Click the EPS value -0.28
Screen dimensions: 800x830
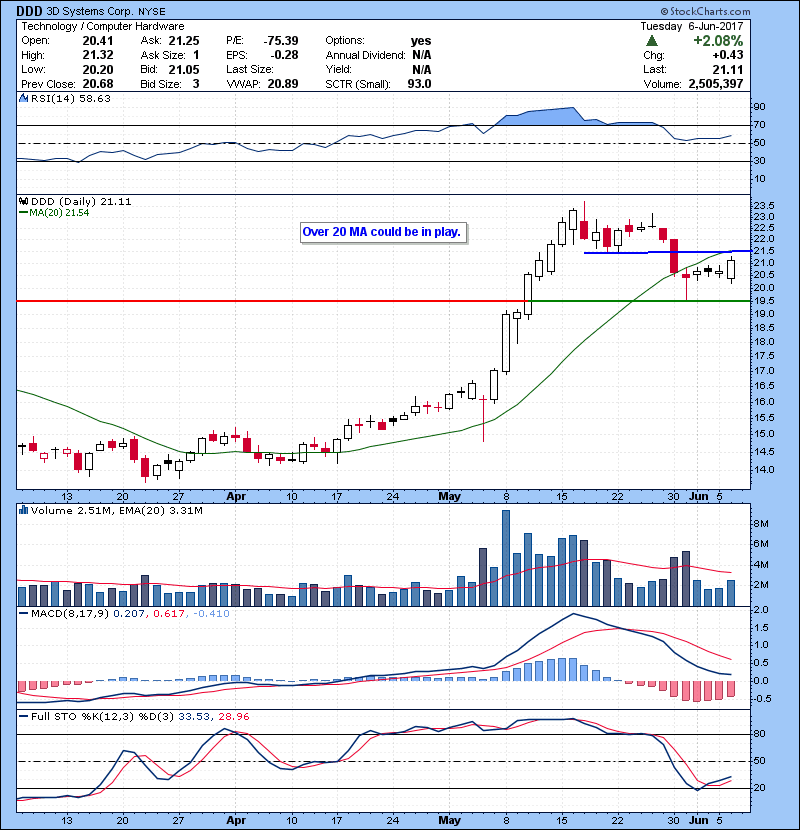(284, 55)
